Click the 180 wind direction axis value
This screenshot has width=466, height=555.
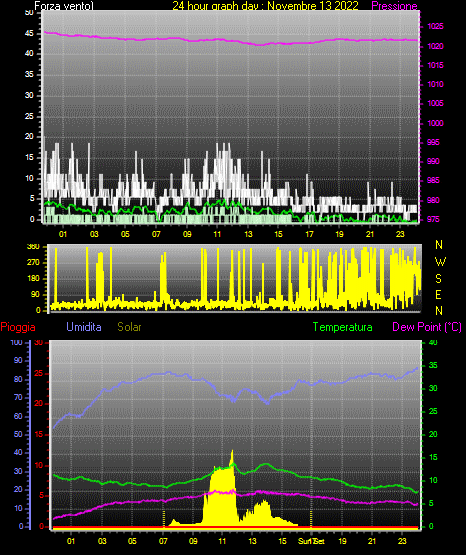pyautogui.click(x=33, y=279)
